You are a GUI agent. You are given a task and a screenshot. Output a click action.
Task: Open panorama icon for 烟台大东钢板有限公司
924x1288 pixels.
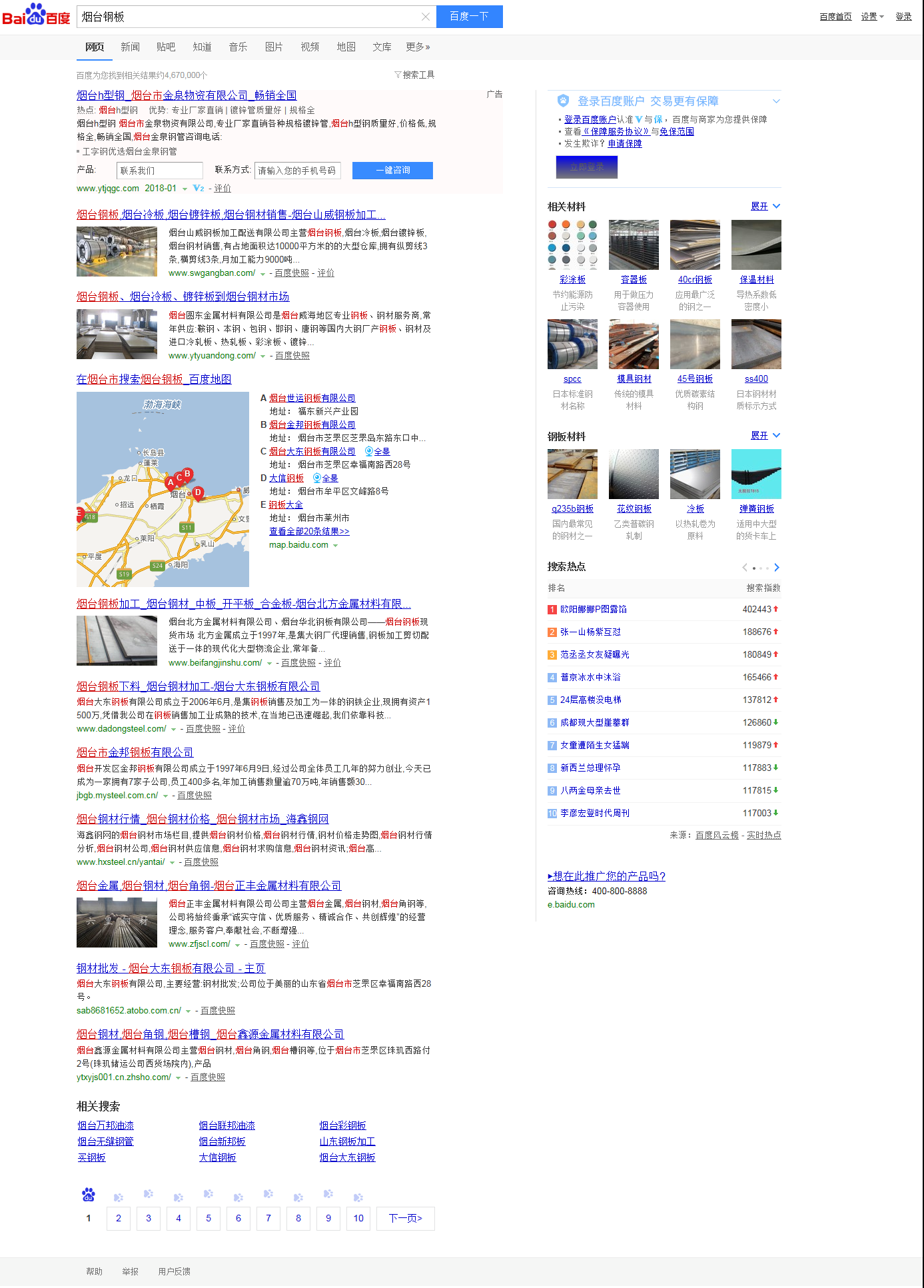point(369,451)
